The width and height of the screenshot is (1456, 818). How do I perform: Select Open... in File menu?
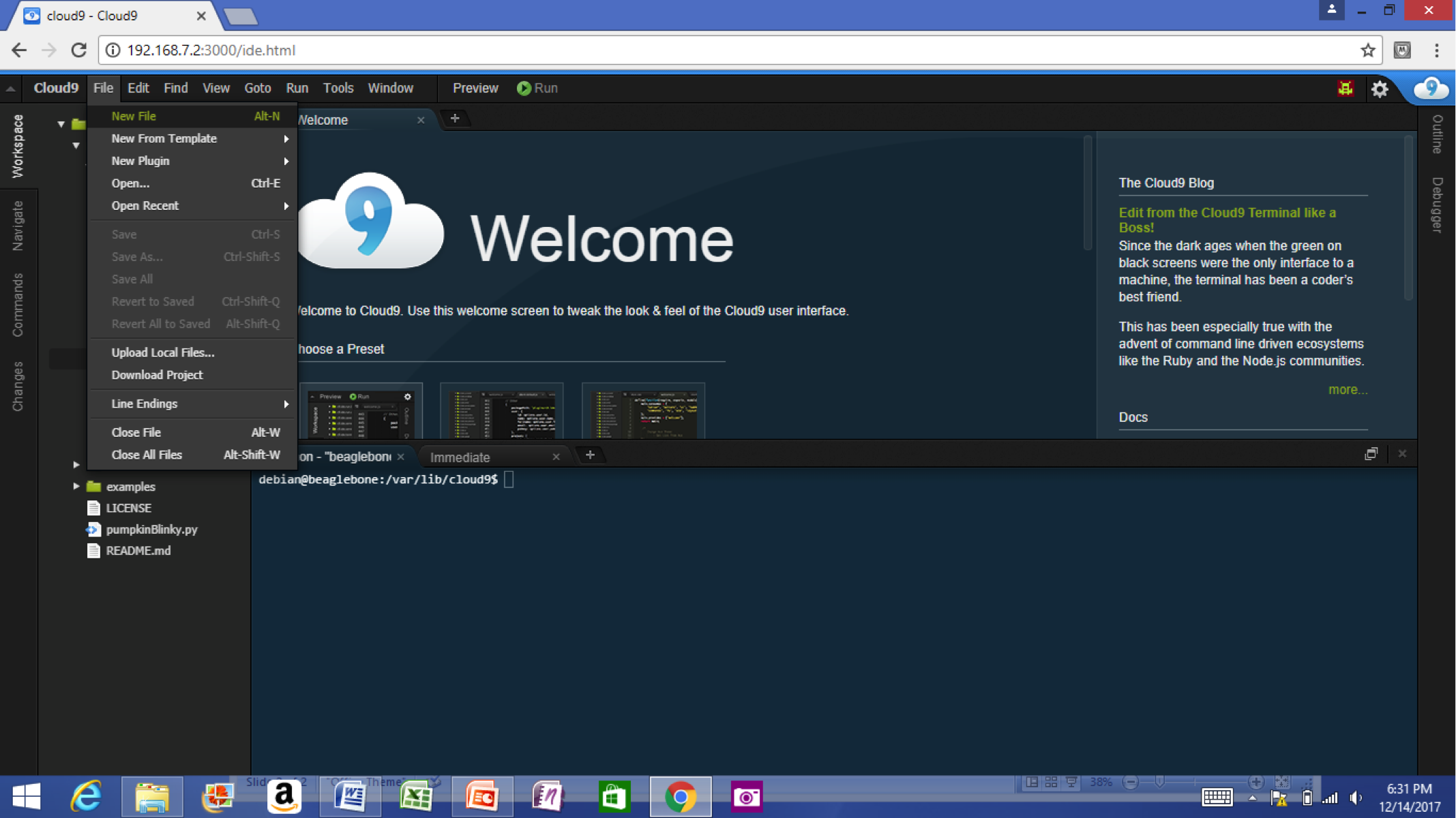pyautogui.click(x=192, y=183)
